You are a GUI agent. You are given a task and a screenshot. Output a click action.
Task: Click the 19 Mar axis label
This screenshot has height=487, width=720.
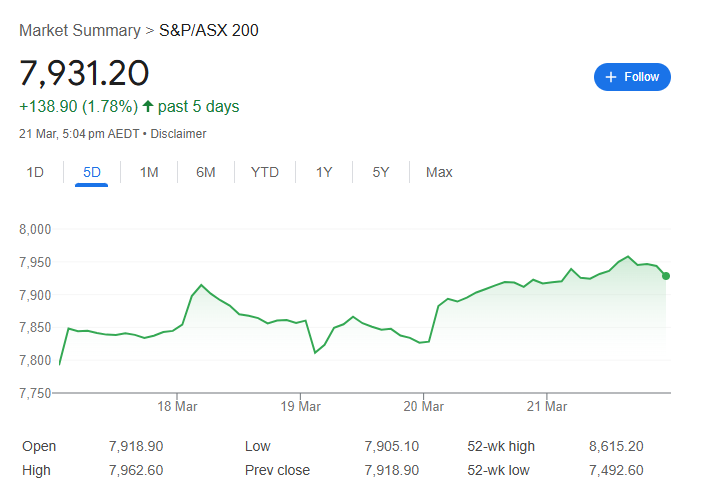pos(300,406)
